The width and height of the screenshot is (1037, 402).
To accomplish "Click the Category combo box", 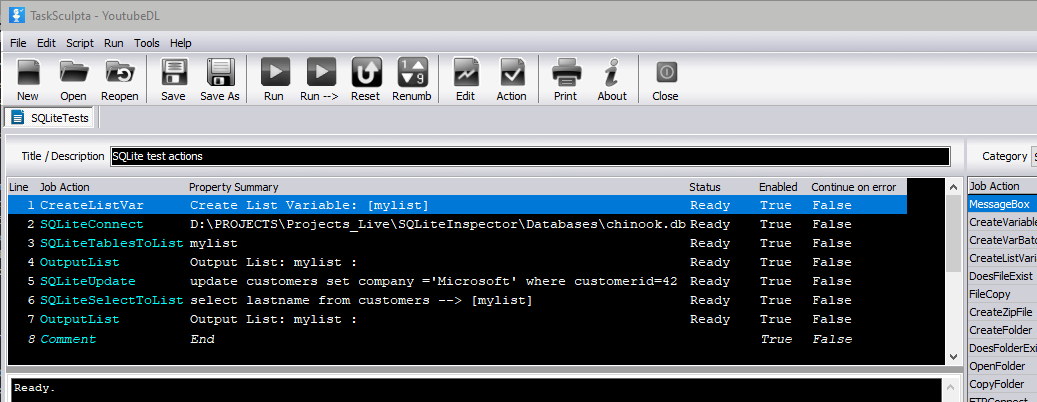I will (1033, 157).
